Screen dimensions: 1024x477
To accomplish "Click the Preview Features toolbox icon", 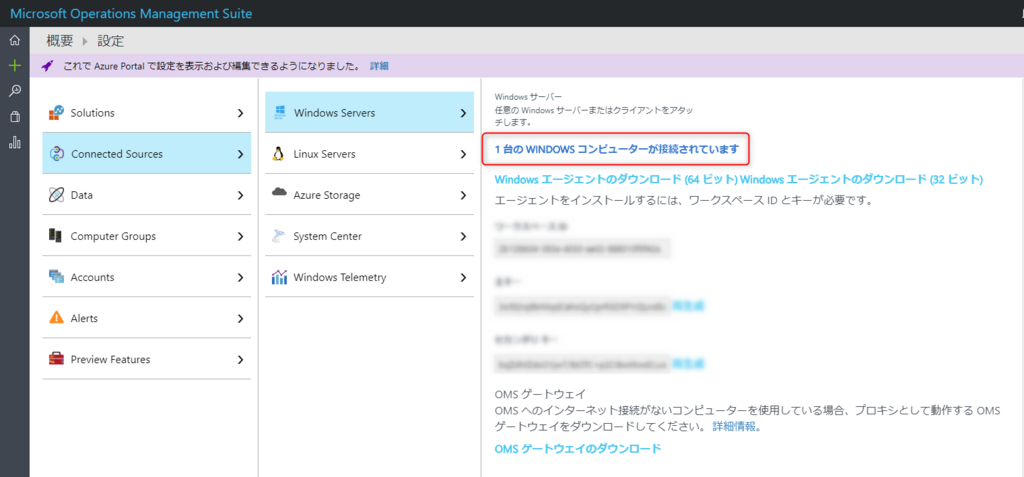I will pos(57,359).
